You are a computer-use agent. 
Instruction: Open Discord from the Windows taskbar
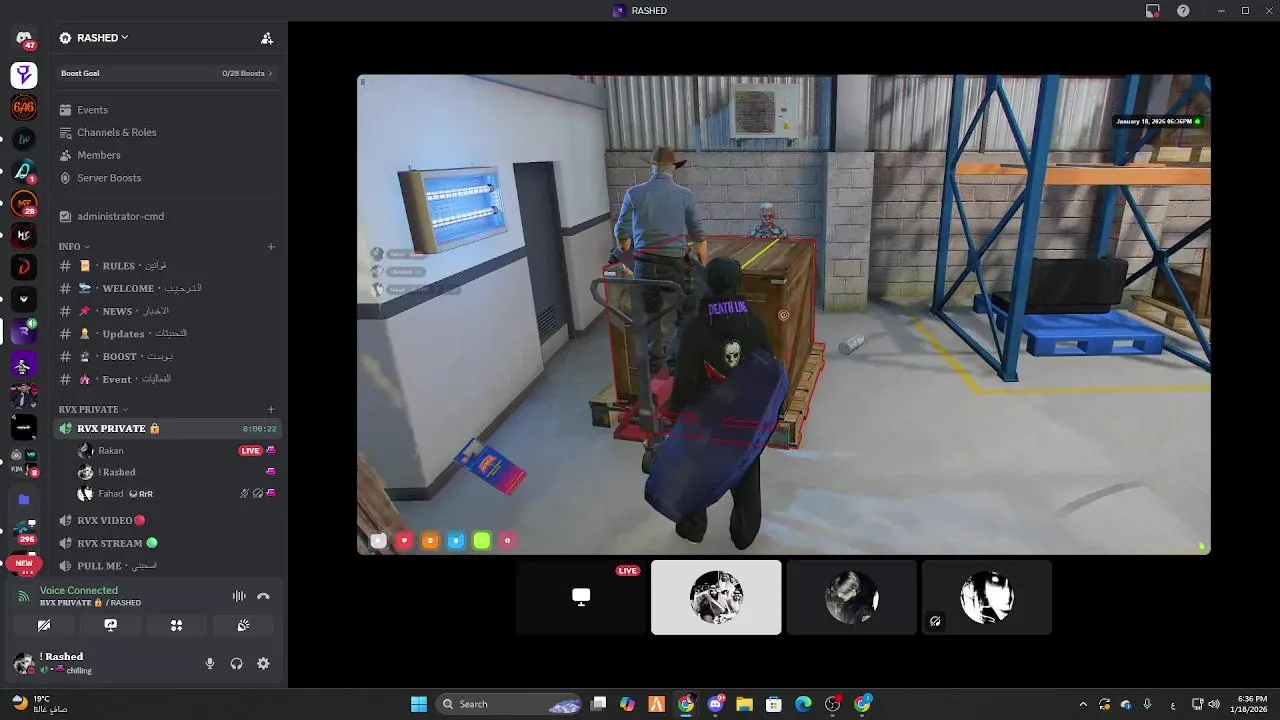tap(716, 704)
